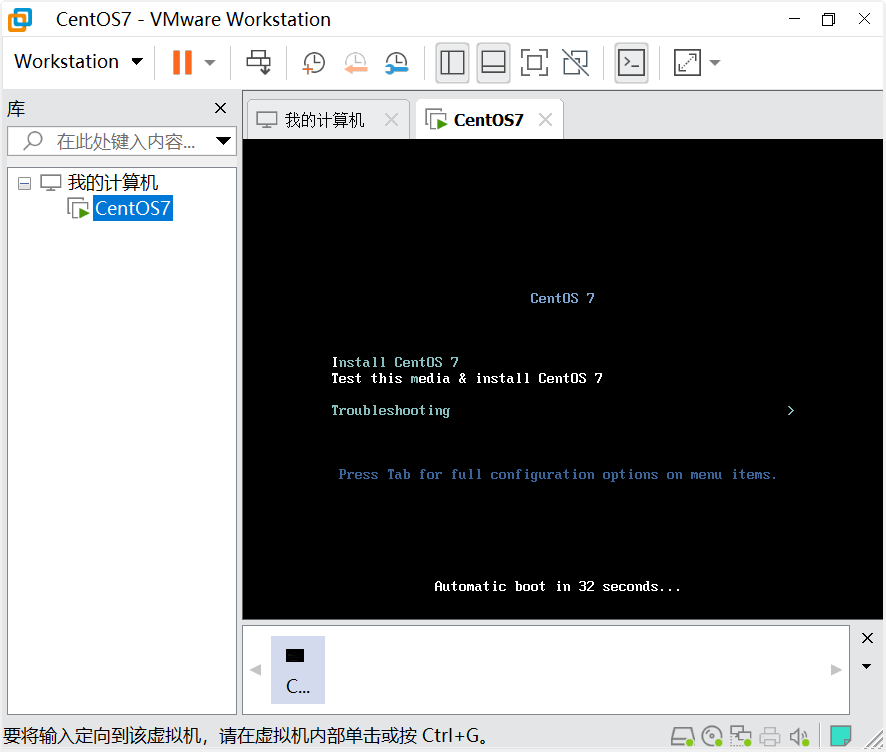
Task: Send Ctrl+Alt+Del to the virtual machine
Action: click(x=259, y=62)
